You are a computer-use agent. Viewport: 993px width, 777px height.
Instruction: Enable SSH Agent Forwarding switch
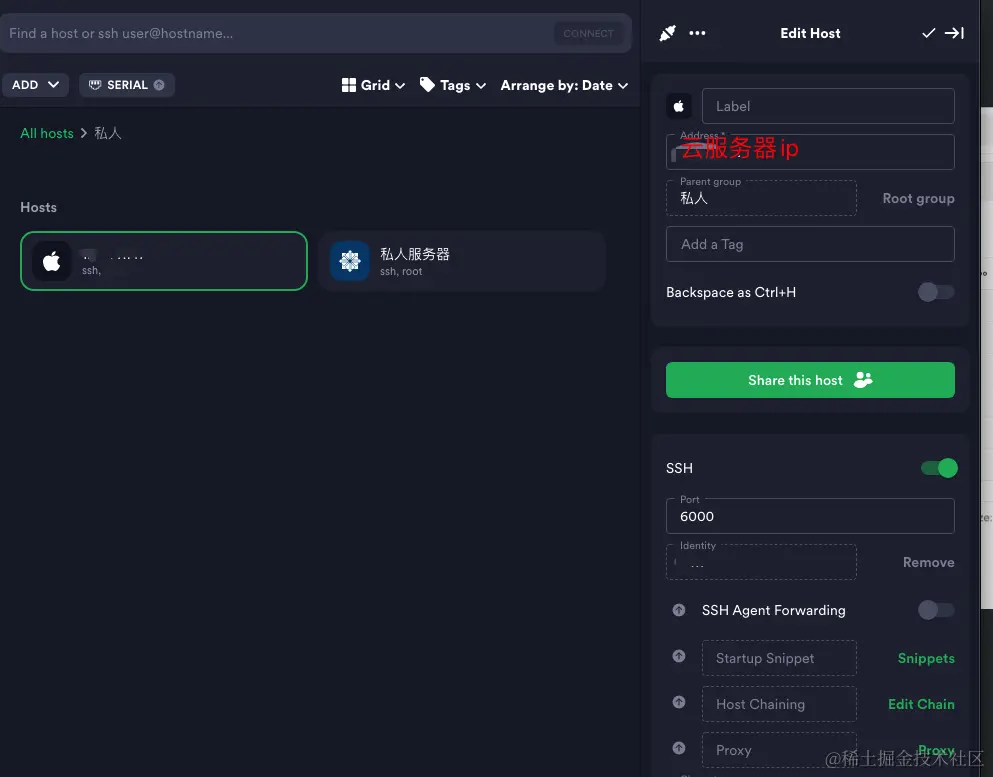936,610
